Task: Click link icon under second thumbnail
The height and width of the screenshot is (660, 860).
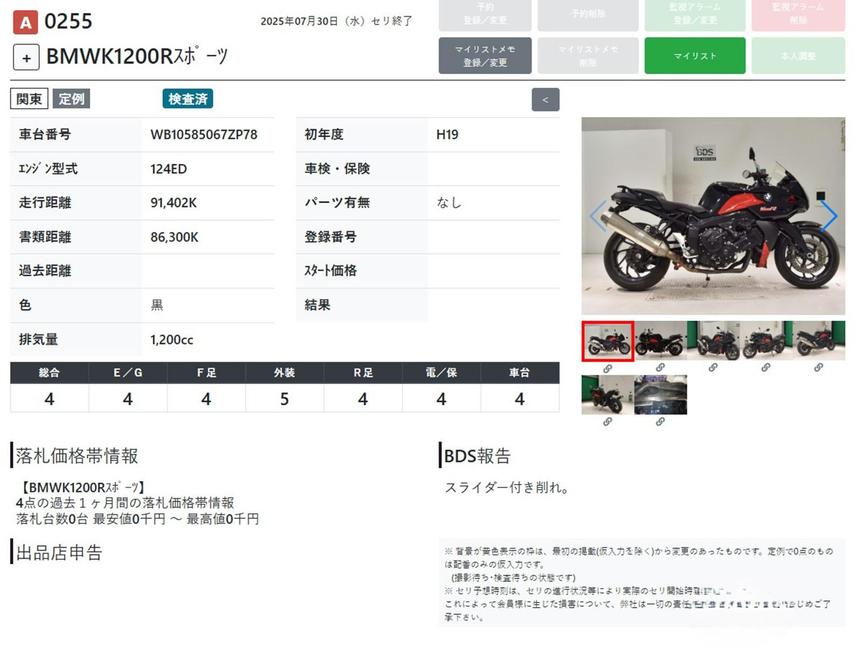Action: (660, 368)
